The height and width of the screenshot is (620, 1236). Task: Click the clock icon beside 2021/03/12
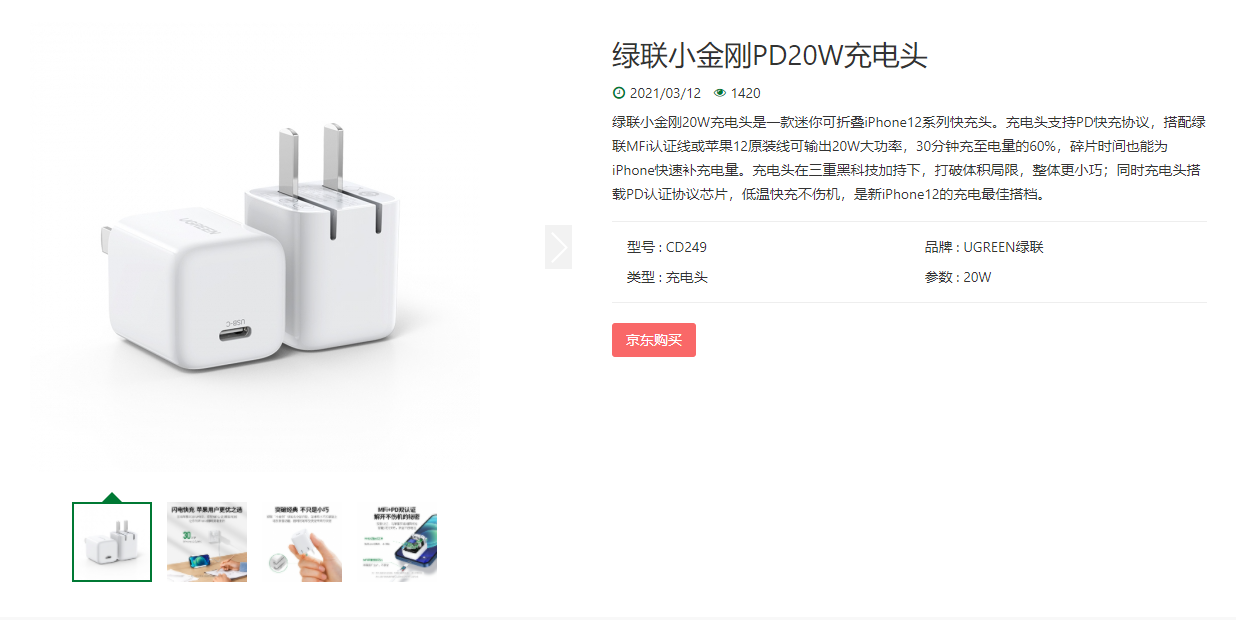coord(618,93)
